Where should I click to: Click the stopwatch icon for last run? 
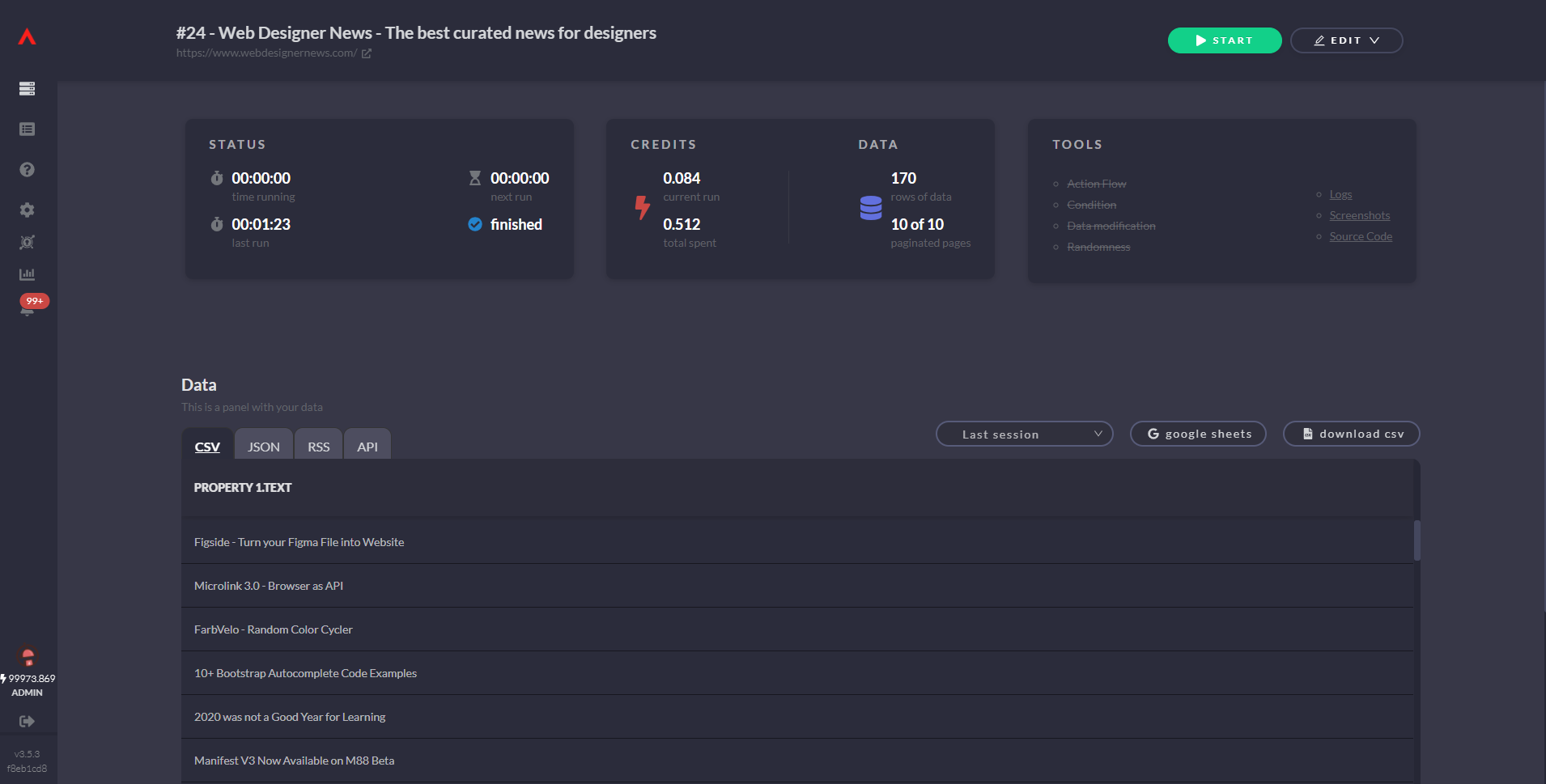(217, 224)
